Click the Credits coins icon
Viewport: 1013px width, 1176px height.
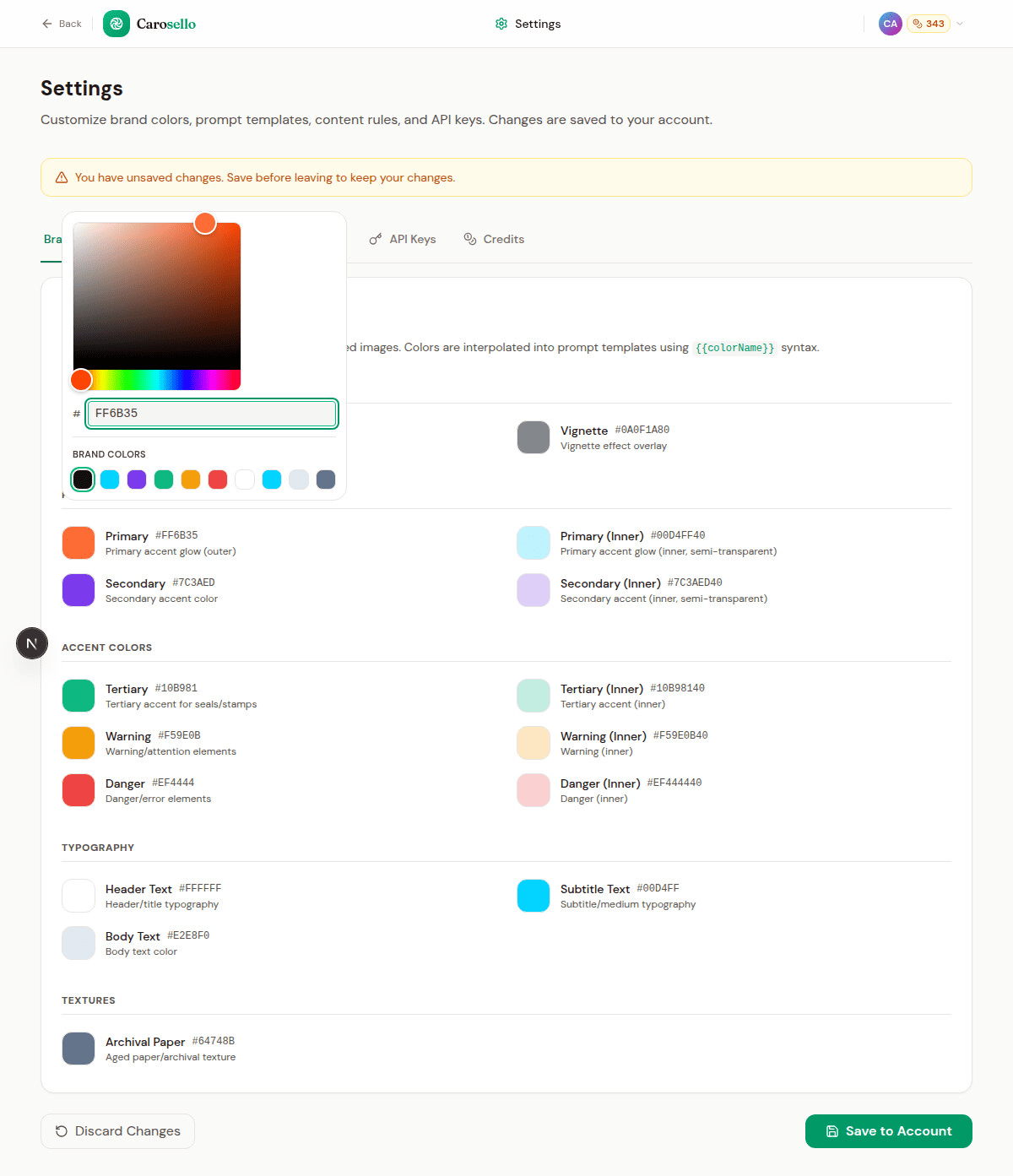pyautogui.click(x=469, y=239)
